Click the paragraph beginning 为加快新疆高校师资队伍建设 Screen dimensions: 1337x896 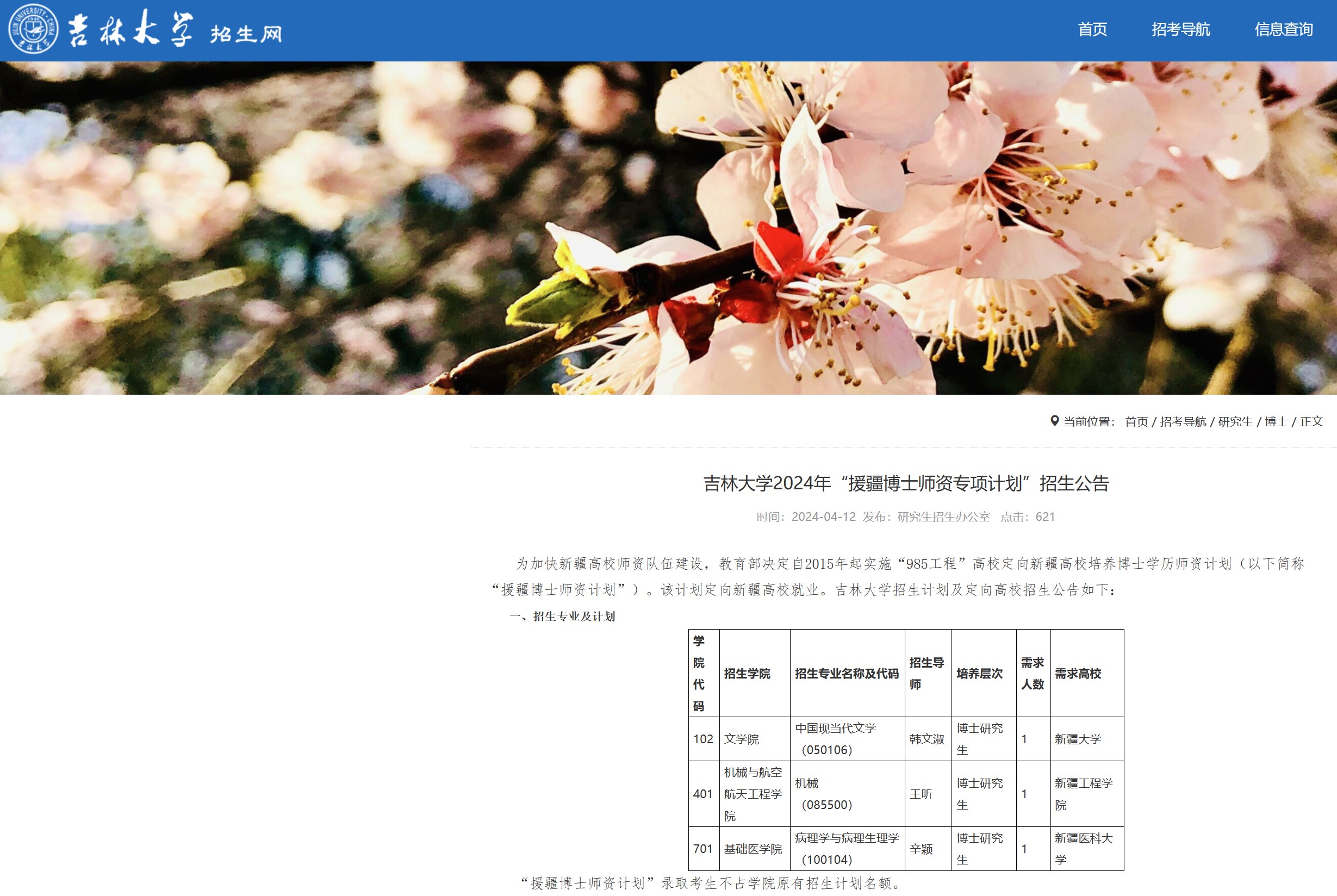pyautogui.click(x=898, y=576)
